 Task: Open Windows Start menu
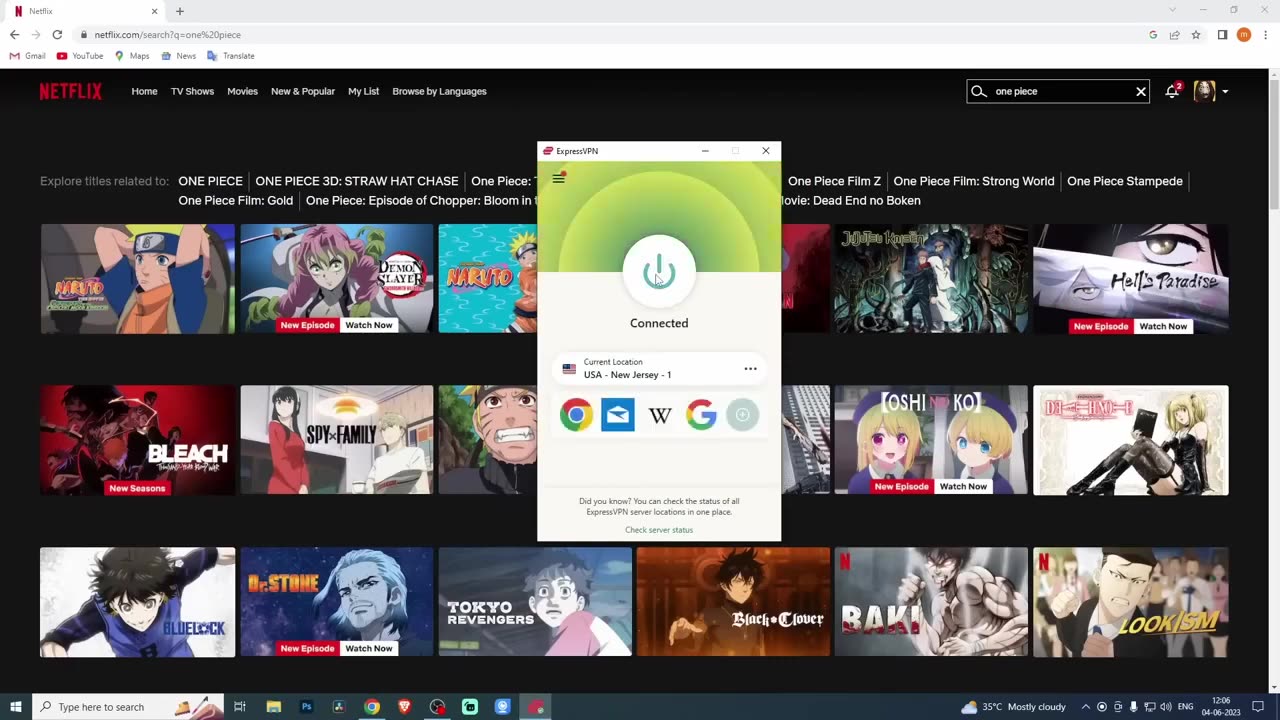[16, 707]
